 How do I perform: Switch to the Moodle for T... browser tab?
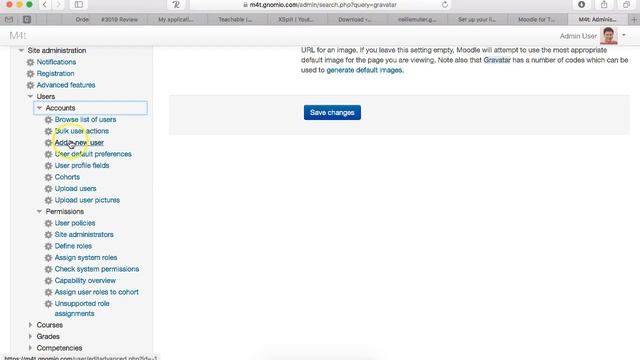(x=536, y=19)
